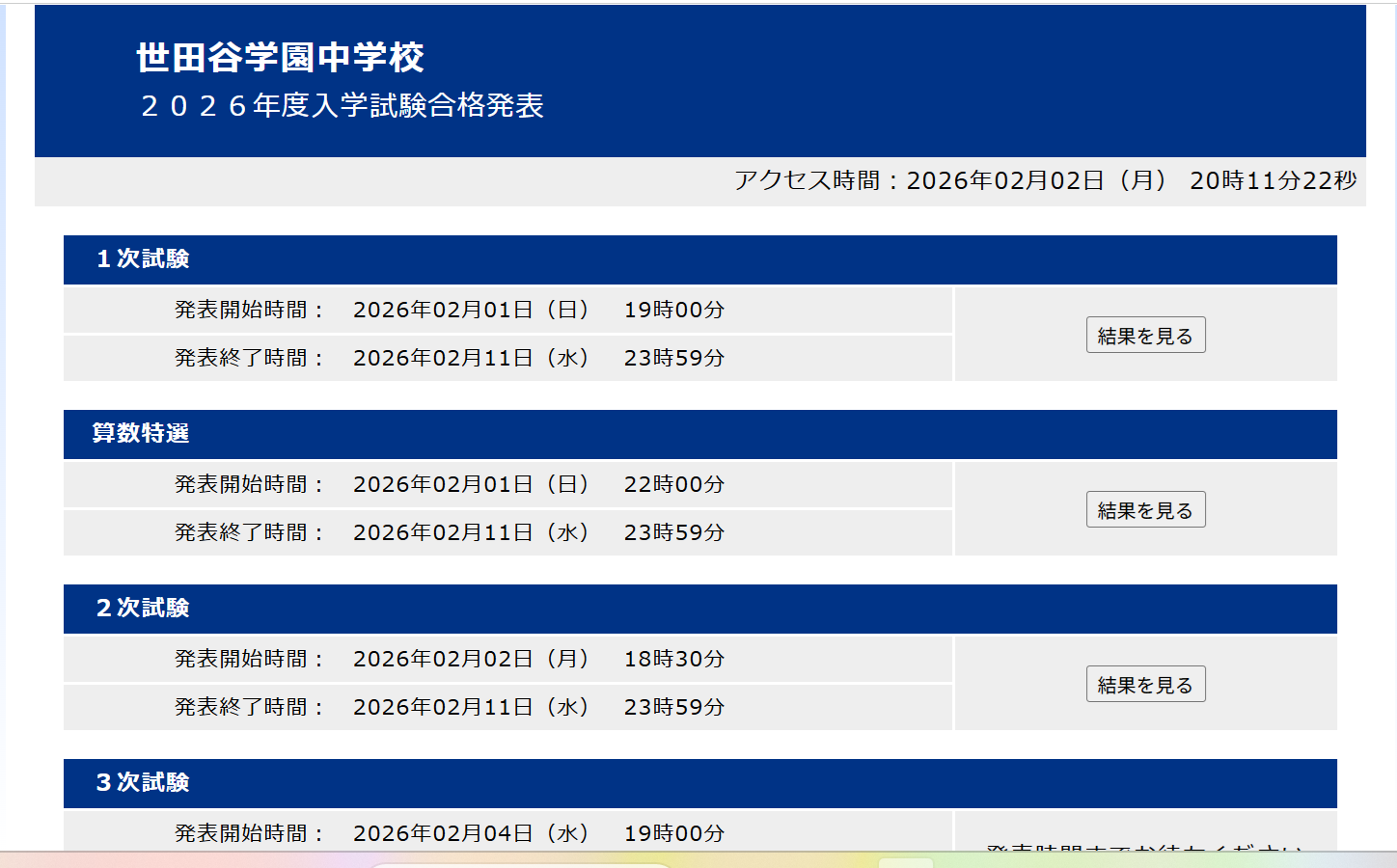
Task: Click the 2026年度入学試験合格発表 subtitle
Action: (342, 106)
